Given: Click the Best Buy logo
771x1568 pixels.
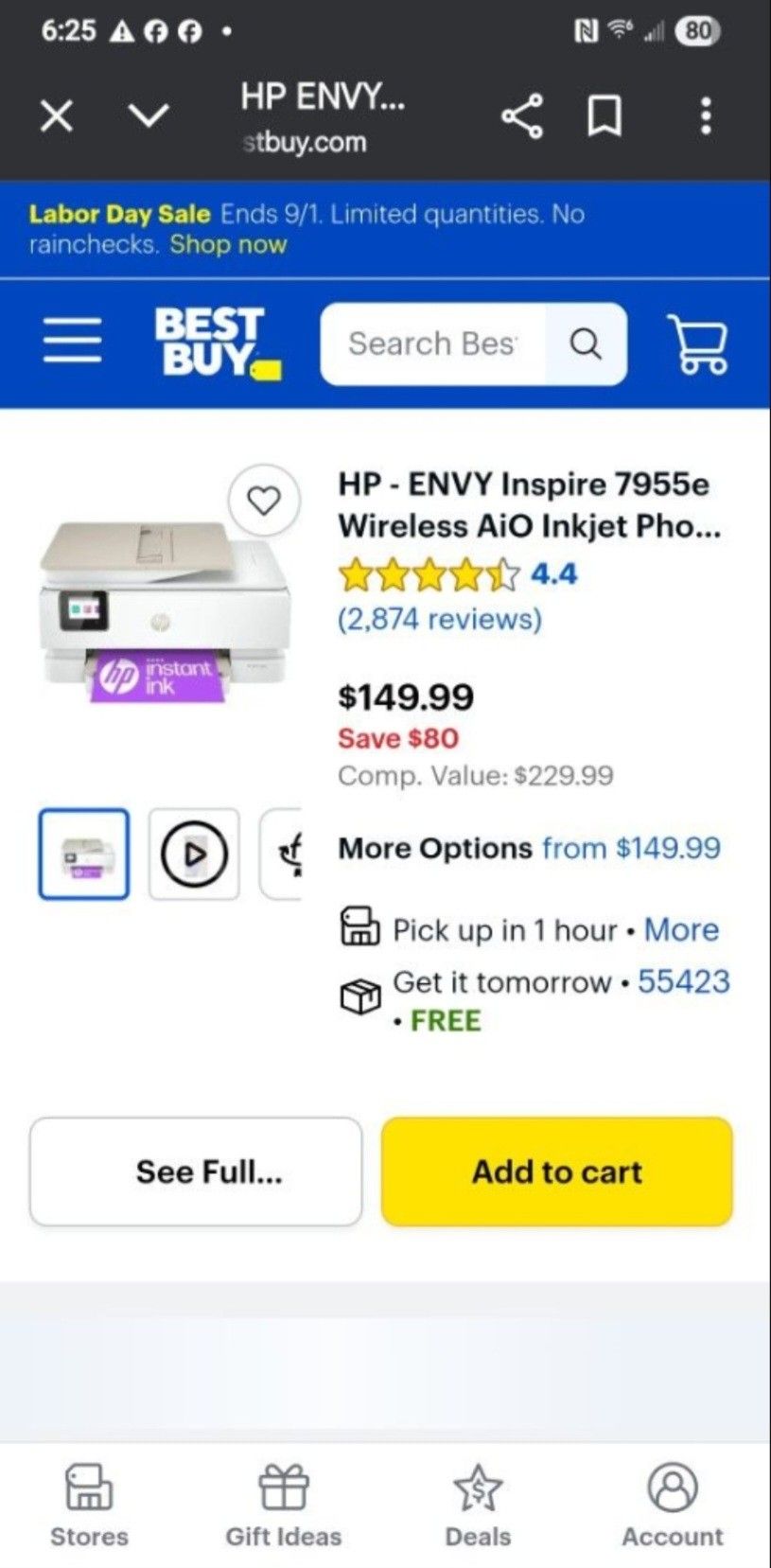Looking at the screenshot, I should (217, 343).
